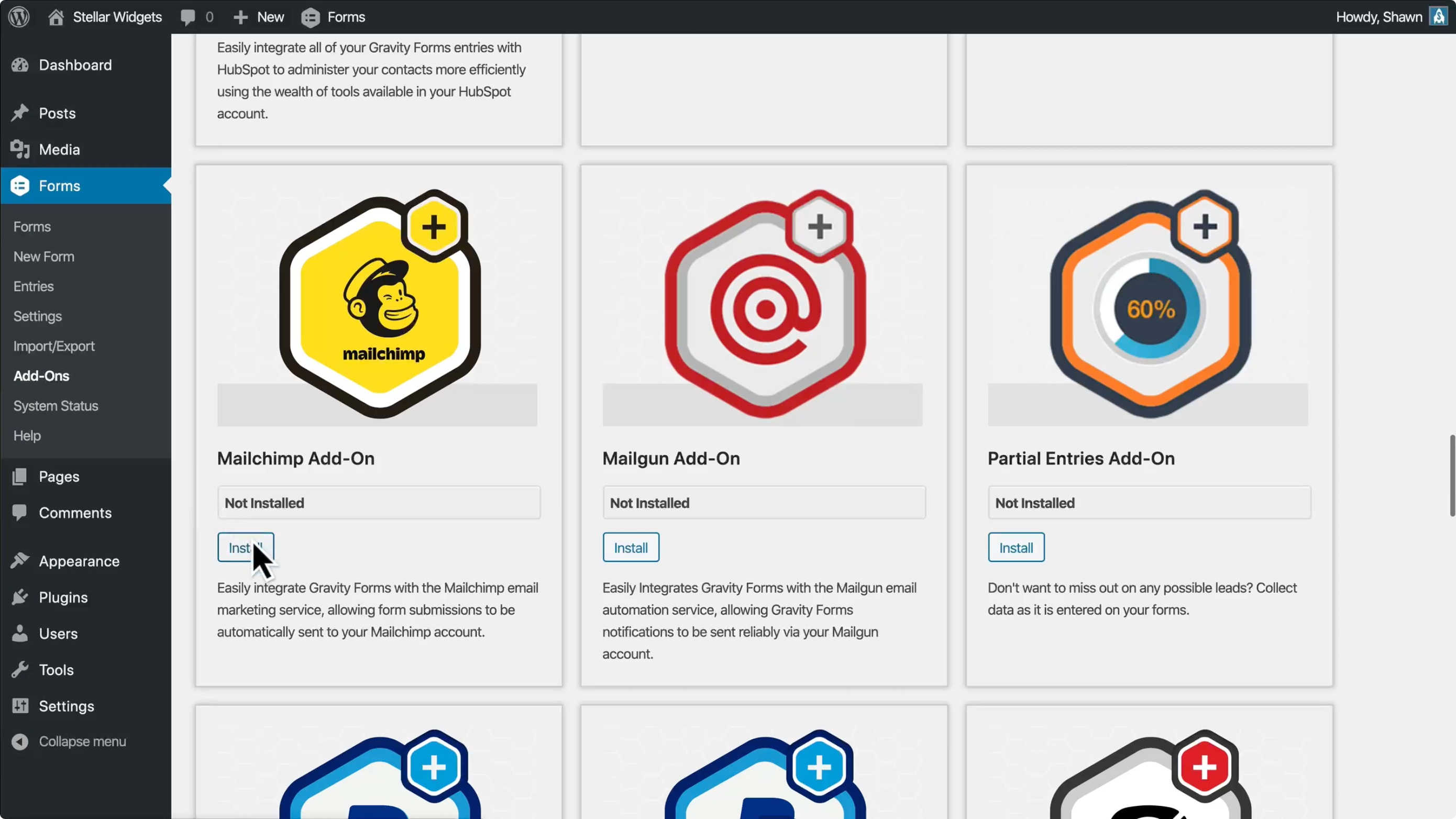The width and height of the screenshot is (1456, 819).
Task: Open the comments bubble icon in admin bar
Action: pos(187,17)
